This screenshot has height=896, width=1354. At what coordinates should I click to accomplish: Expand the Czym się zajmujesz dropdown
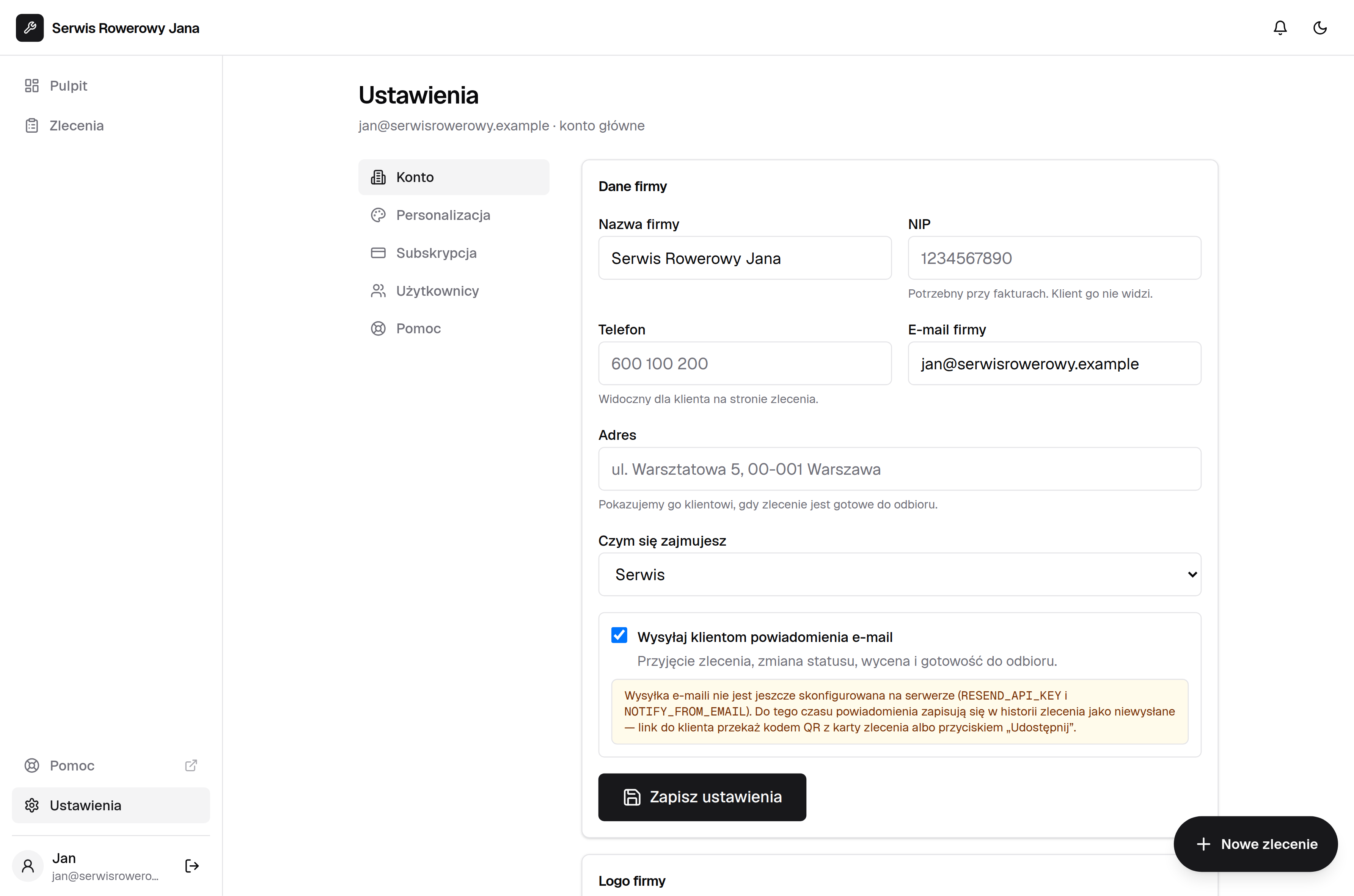click(x=900, y=574)
